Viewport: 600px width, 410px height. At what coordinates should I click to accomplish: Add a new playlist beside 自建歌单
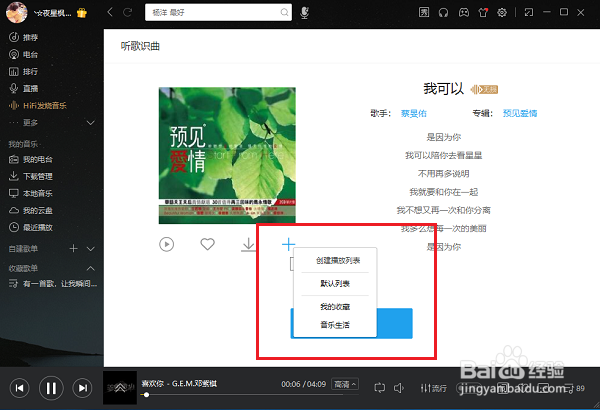[x=73, y=248]
